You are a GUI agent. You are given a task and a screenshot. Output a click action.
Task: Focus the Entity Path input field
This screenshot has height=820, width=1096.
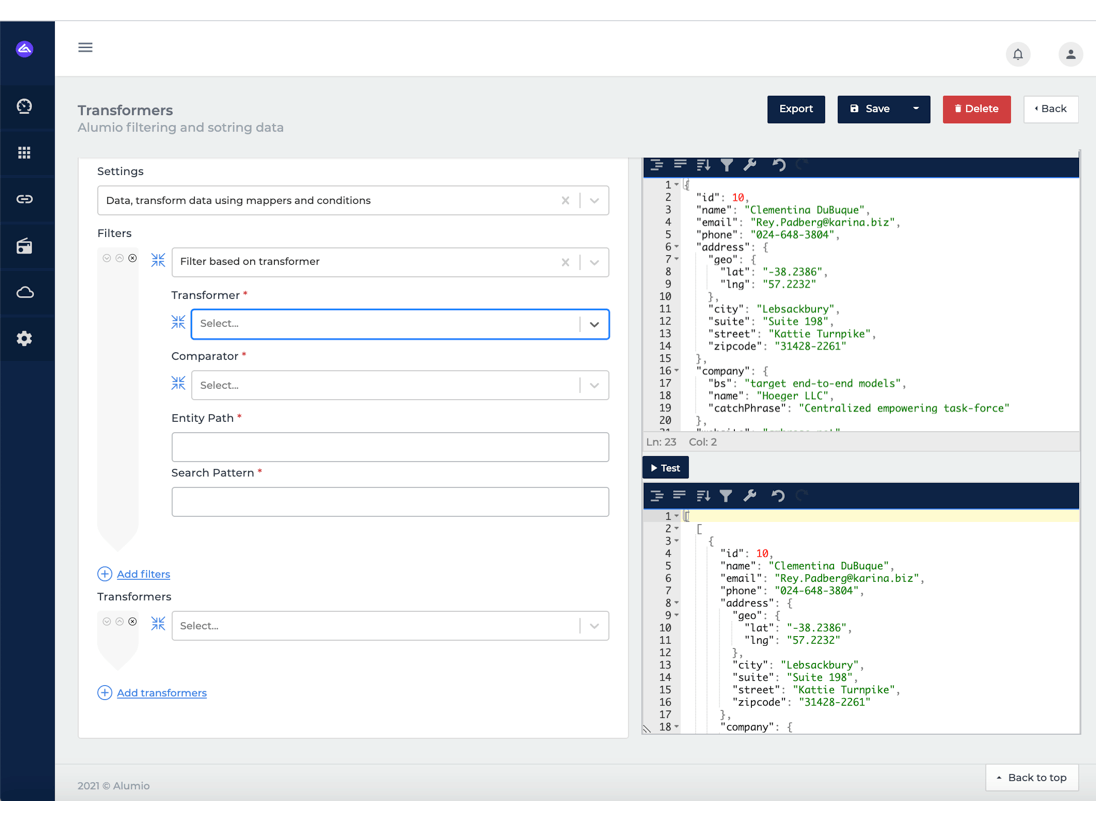click(x=390, y=447)
